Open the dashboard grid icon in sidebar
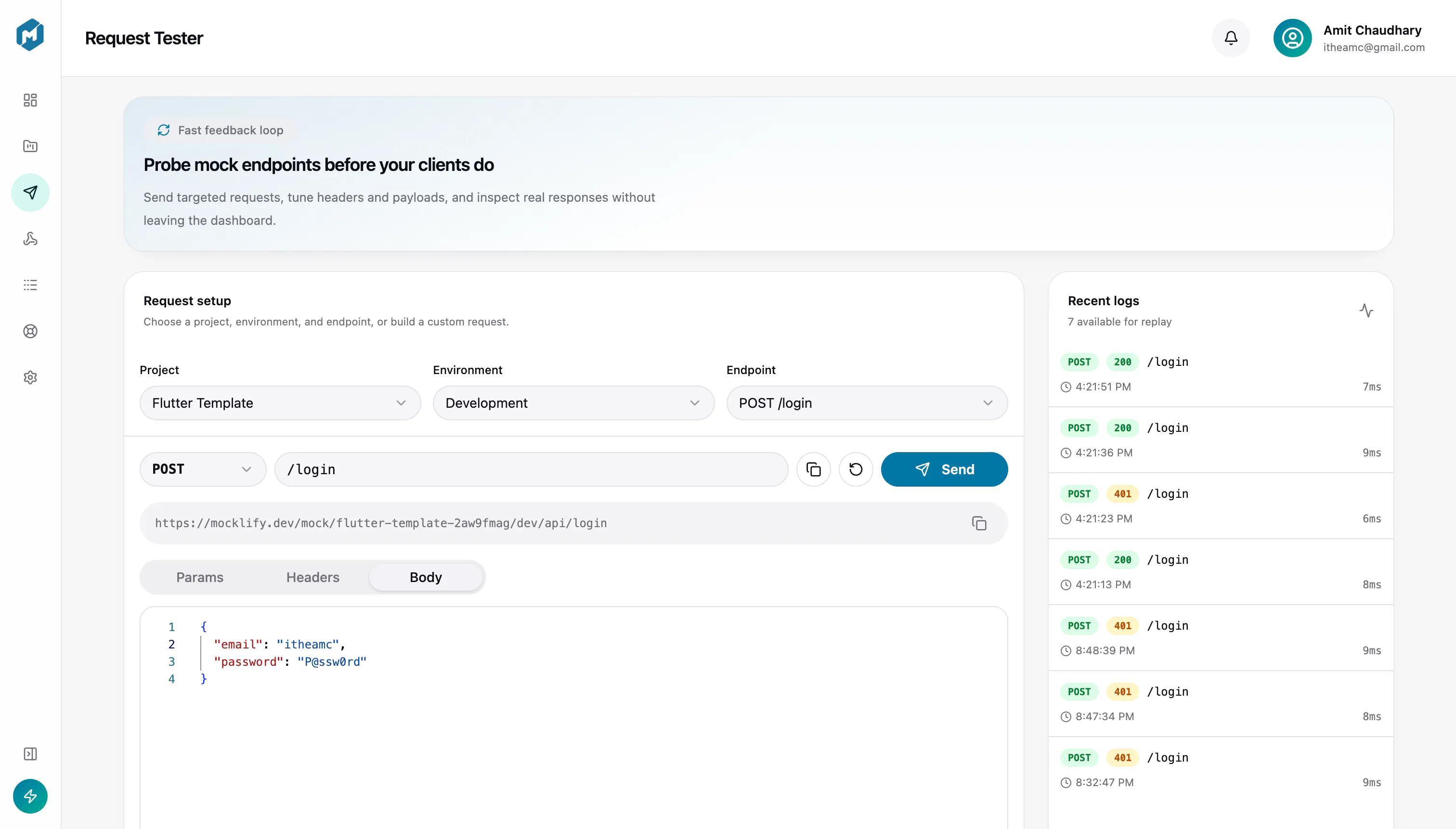The image size is (1456, 829). pyautogui.click(x=30, y=100)
